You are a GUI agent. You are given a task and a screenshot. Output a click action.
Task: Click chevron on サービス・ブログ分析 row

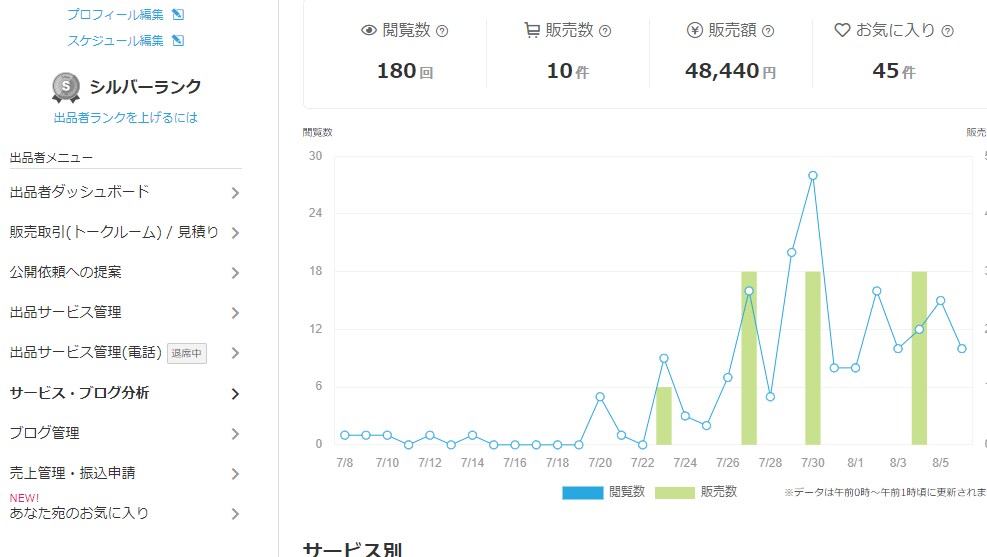(235, 394)
